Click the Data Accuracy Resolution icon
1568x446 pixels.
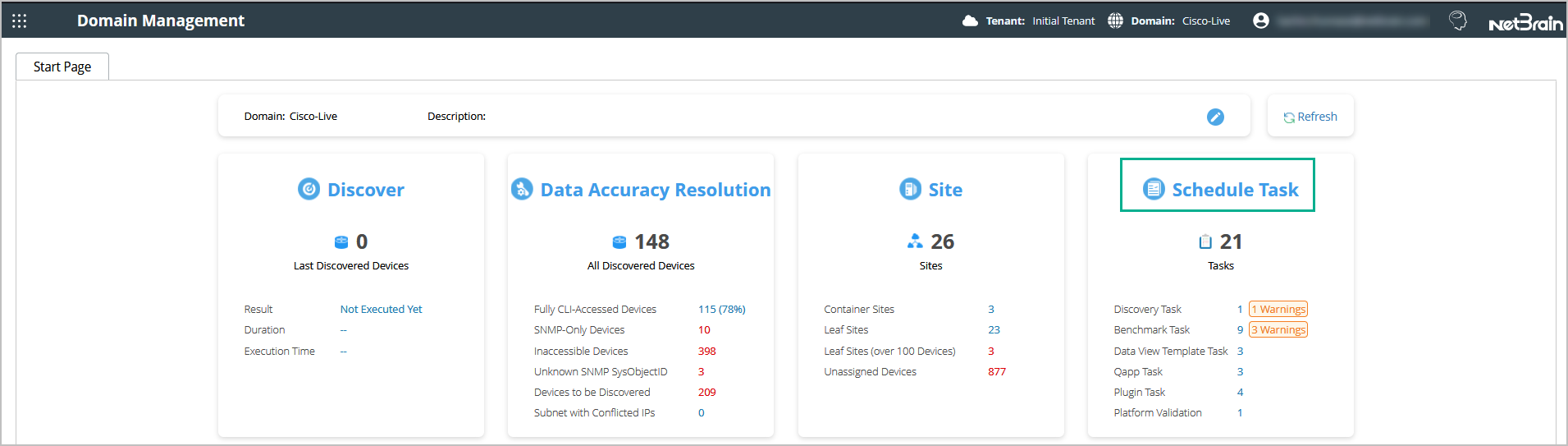pyautogui.click(x=522, y=190)
